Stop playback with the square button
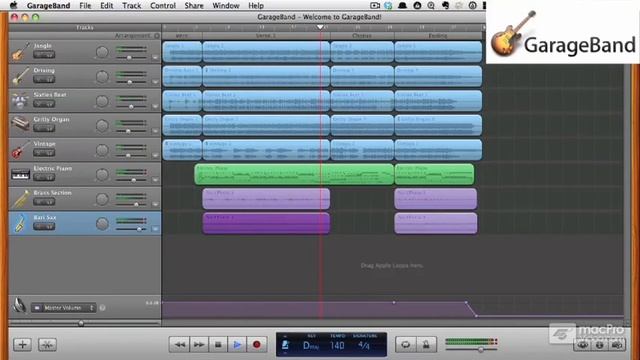640x360 pixels. 218,345
